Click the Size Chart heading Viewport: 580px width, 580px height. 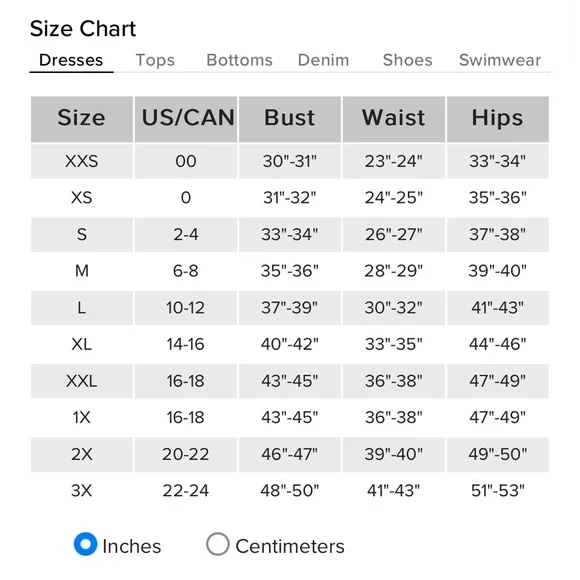(83, 28)
